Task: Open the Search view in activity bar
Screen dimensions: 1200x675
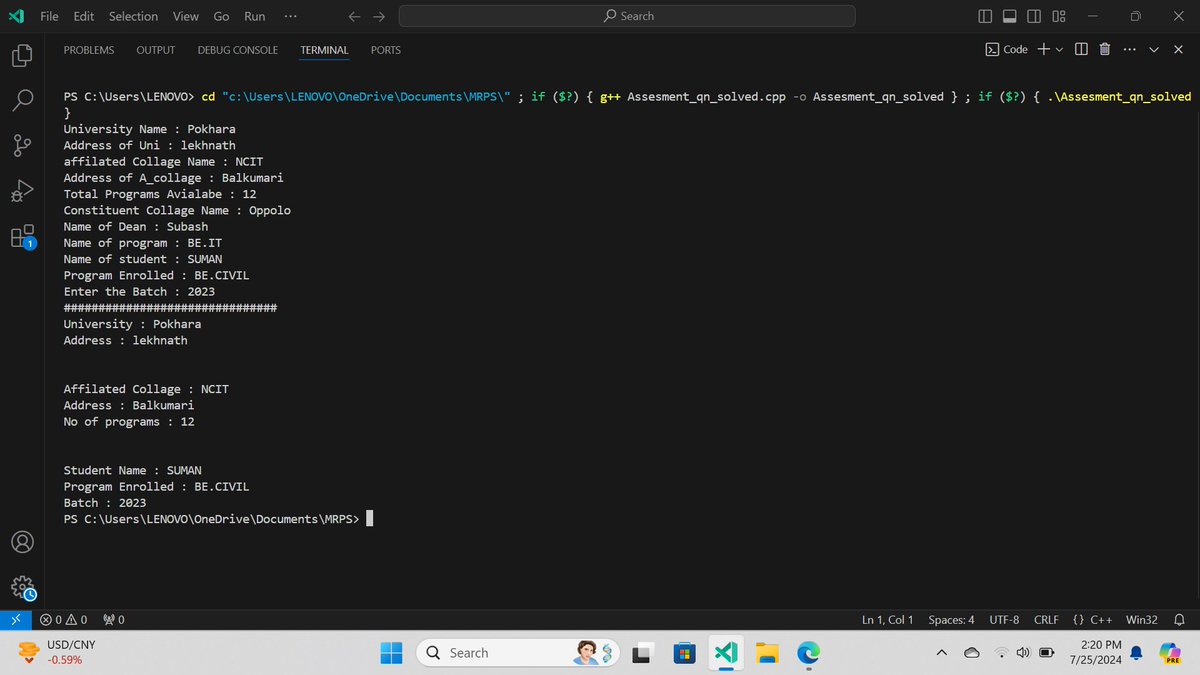Action: tap(22, 100)
